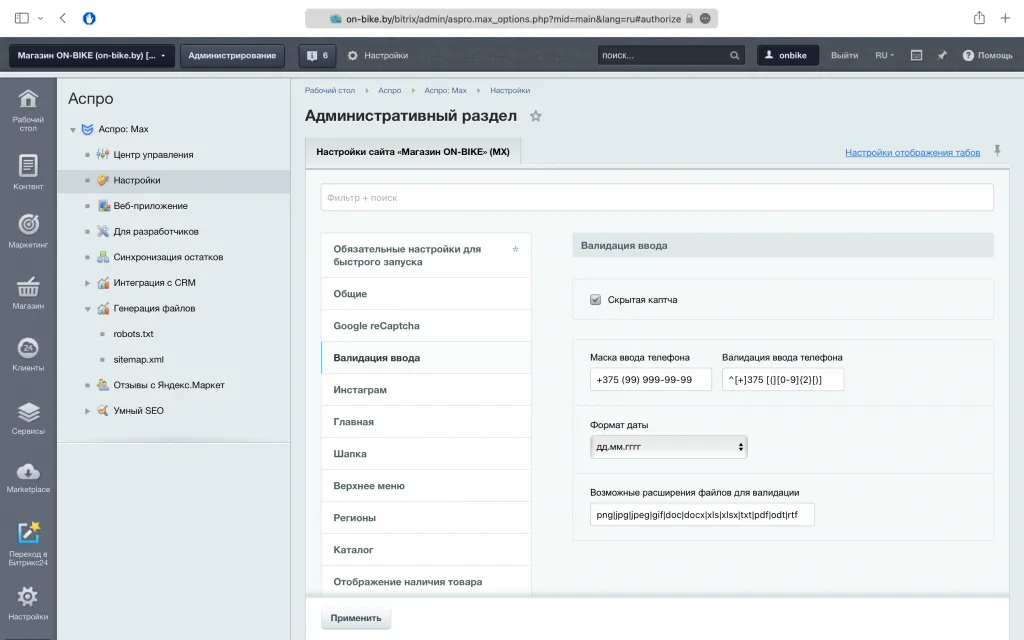Switch to the Администрирование tab

tap(232, 56)
